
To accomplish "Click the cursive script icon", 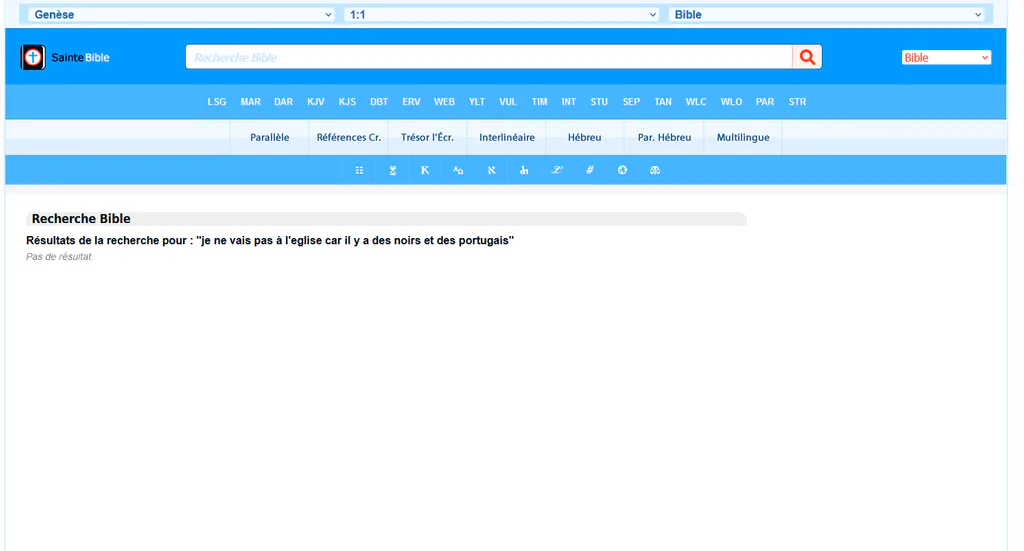I will click(556, 170).
